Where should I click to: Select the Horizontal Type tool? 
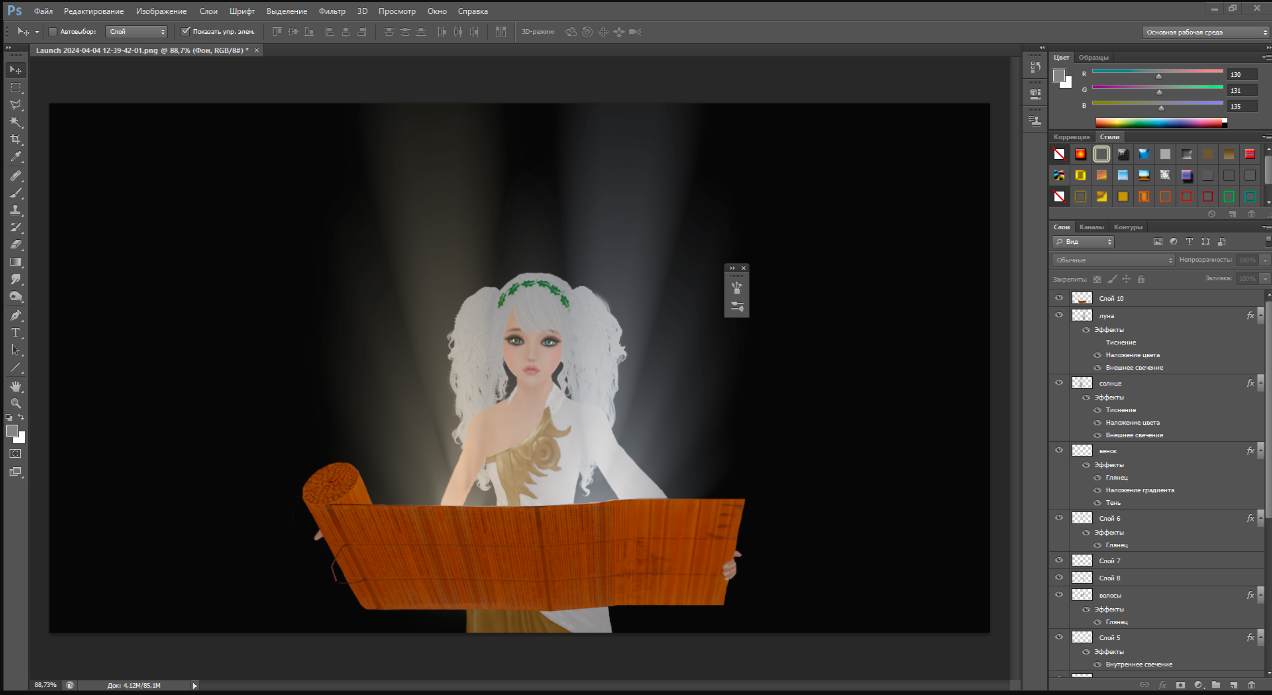pyautogui.click(x=16, y=333)
